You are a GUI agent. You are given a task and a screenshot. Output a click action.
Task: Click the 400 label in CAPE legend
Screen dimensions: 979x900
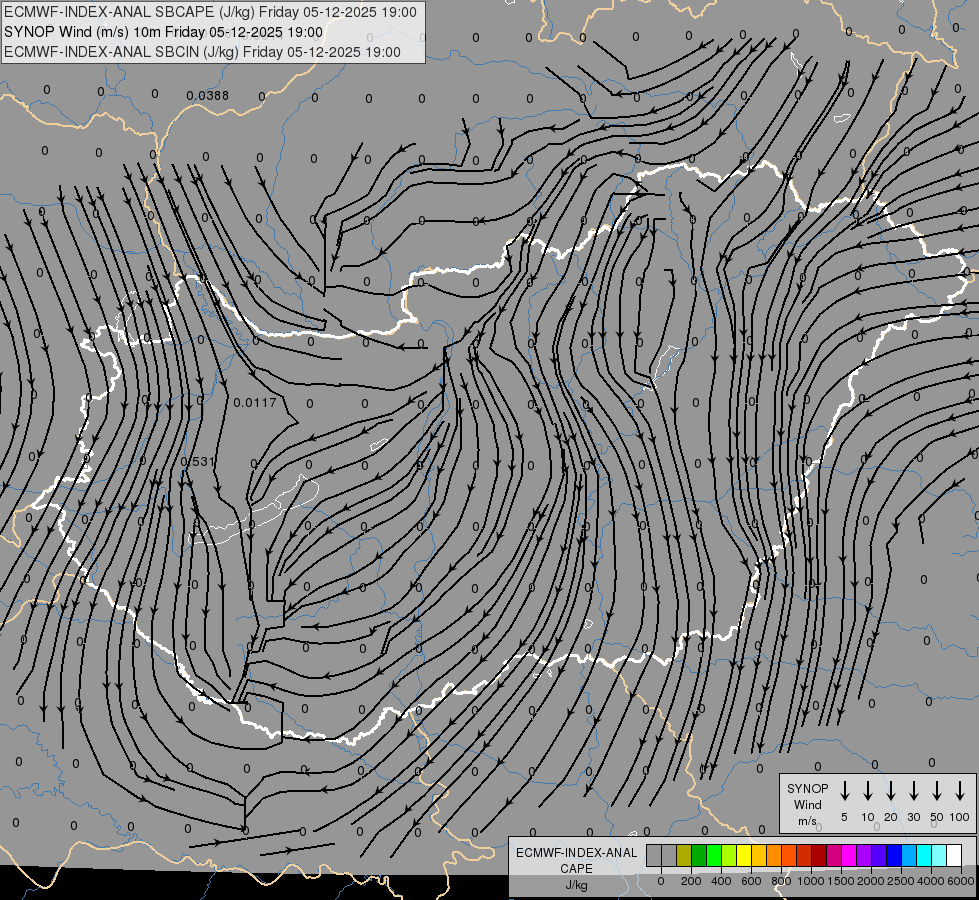tap(721, 881)
